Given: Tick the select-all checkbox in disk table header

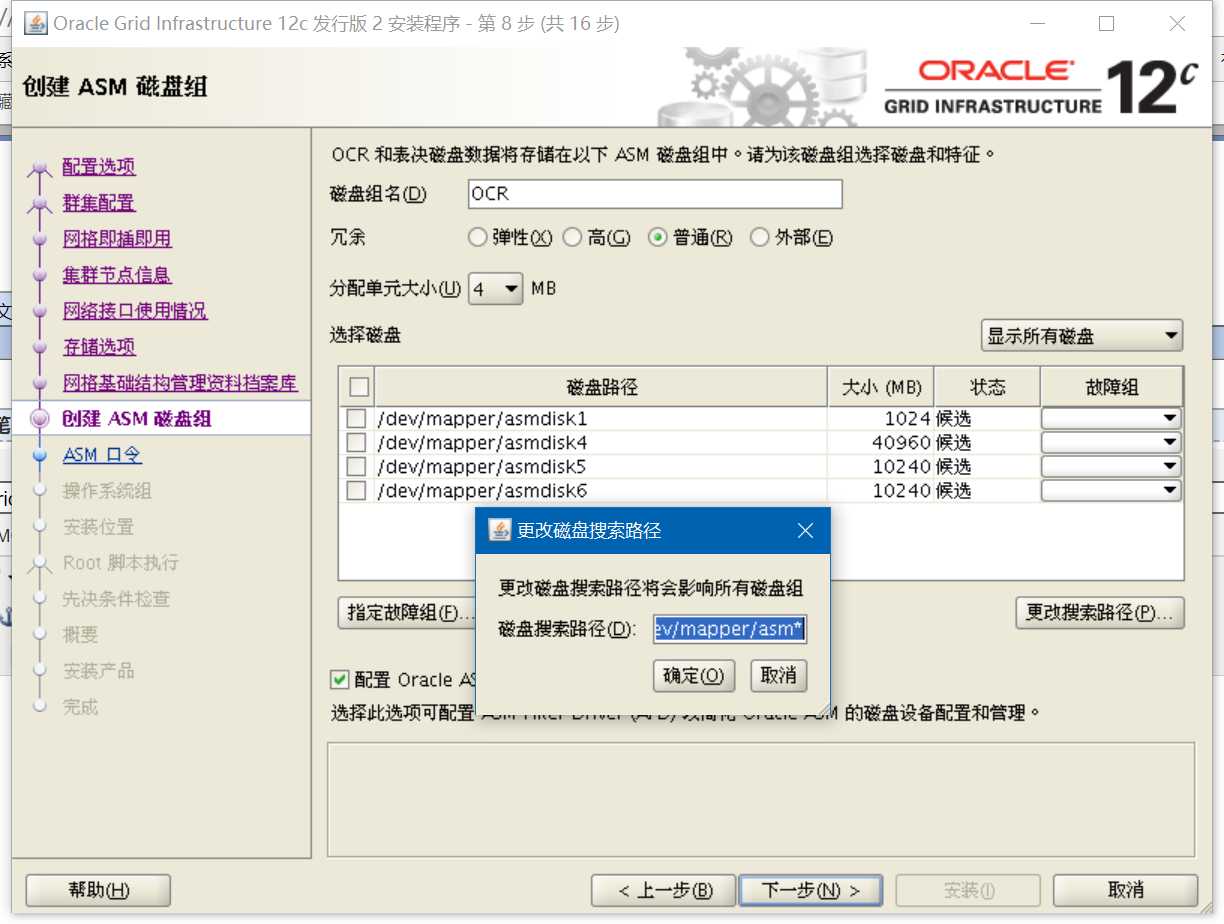Looking at the screenshot, I should (x=359, y=387).
